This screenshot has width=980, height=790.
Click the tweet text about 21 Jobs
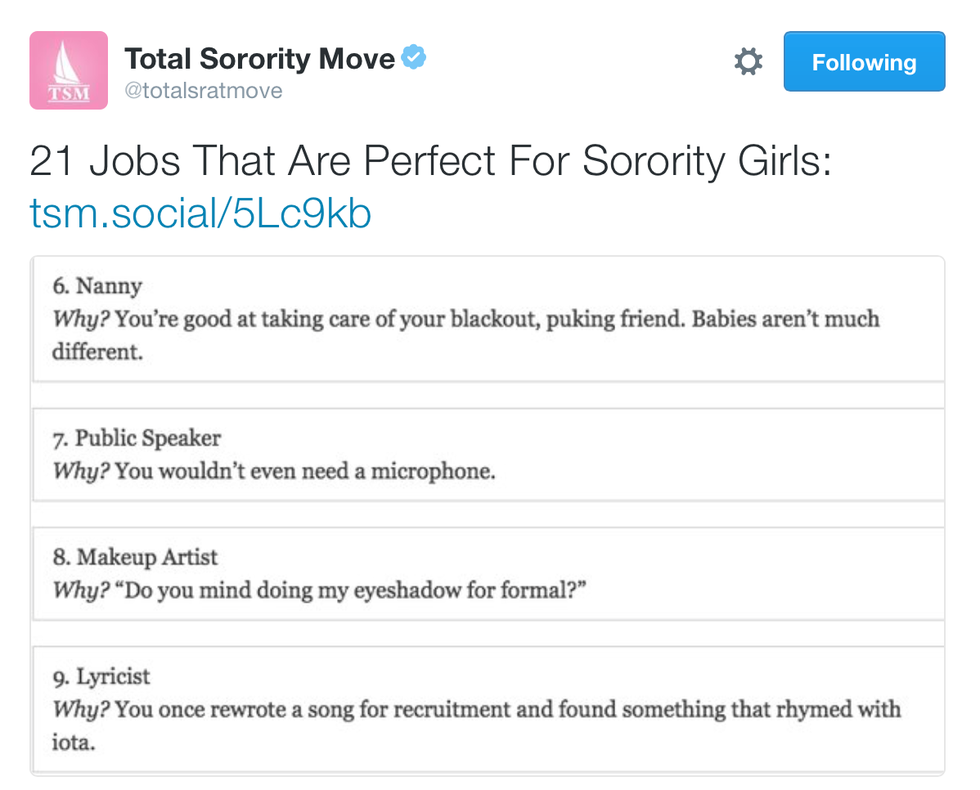pyautogui.click(x=430, y=160)
